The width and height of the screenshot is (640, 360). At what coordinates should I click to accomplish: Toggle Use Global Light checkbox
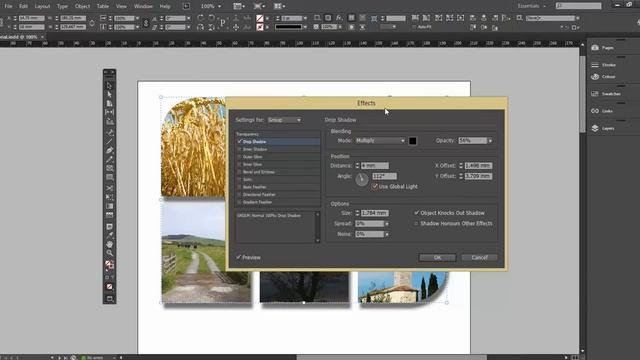pos(374,187)
